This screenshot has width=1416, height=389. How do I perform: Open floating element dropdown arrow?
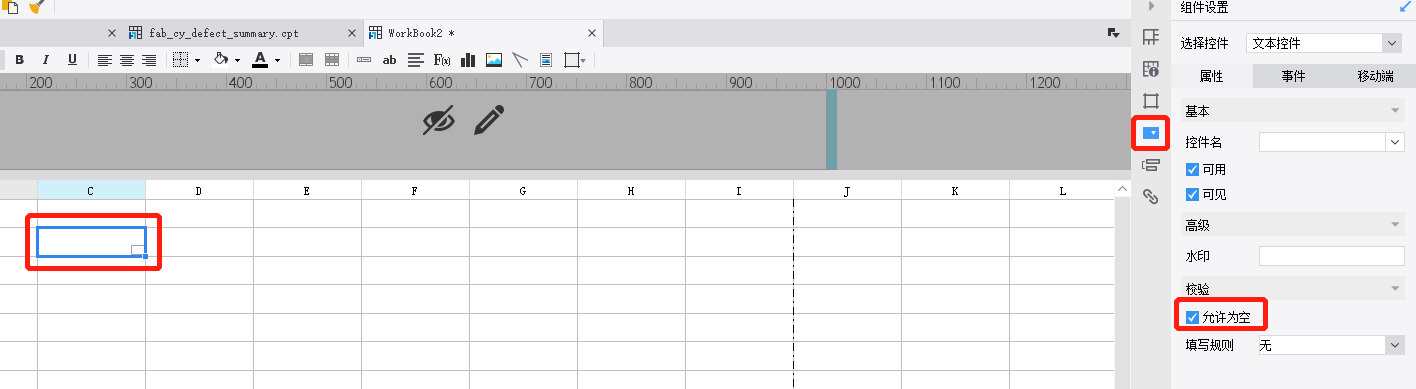[x=584, y=61]
